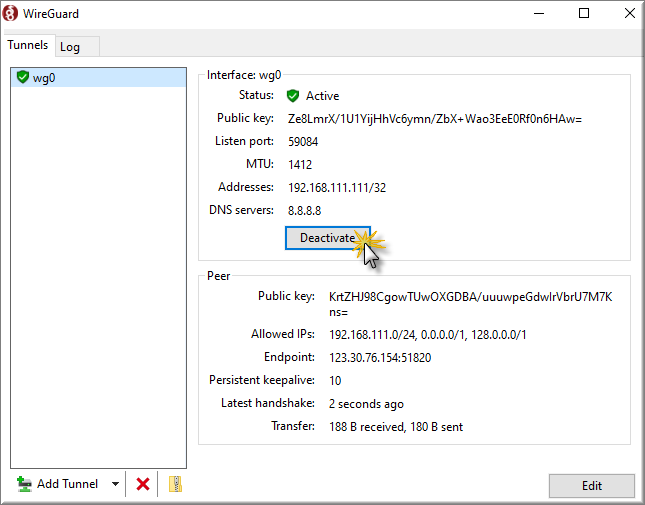This screenshot has width=645, height=505.
Task: Click the Allowed IPs value
Action: click(x=427, y=334)
